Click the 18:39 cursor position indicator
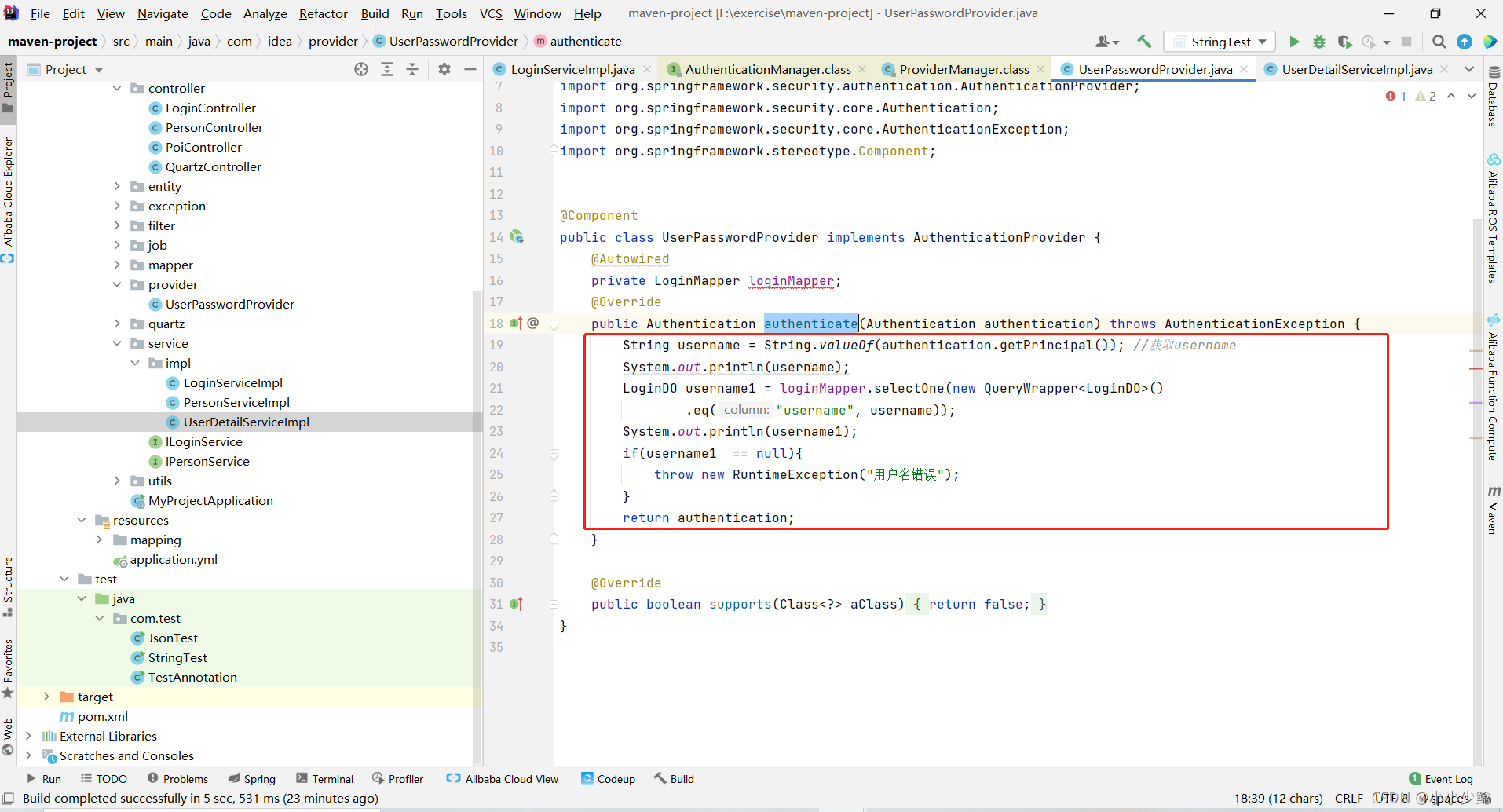 pyautogui.click(x=1278, y=798)
